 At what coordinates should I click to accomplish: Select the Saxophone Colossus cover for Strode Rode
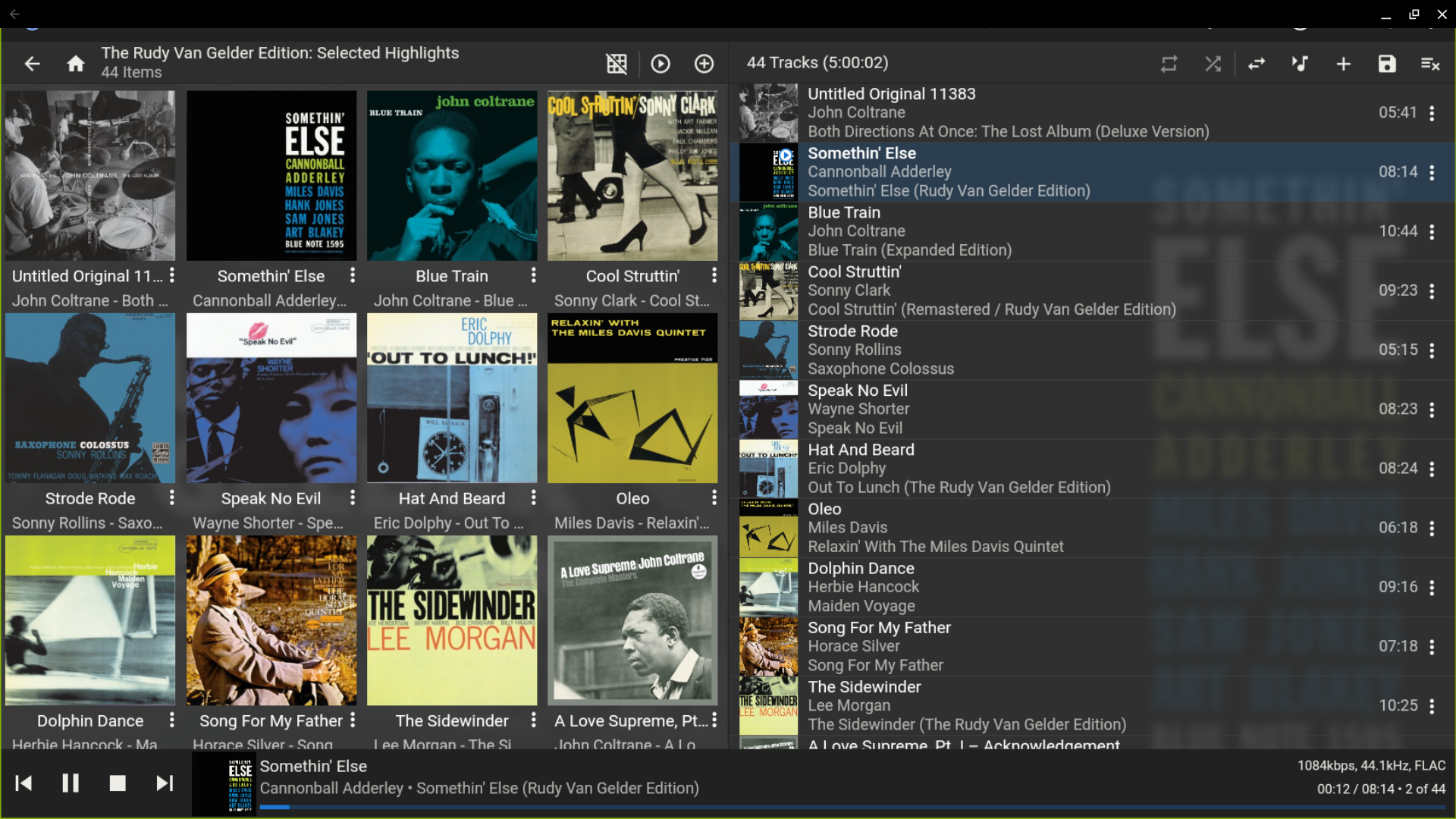(90, 398)
